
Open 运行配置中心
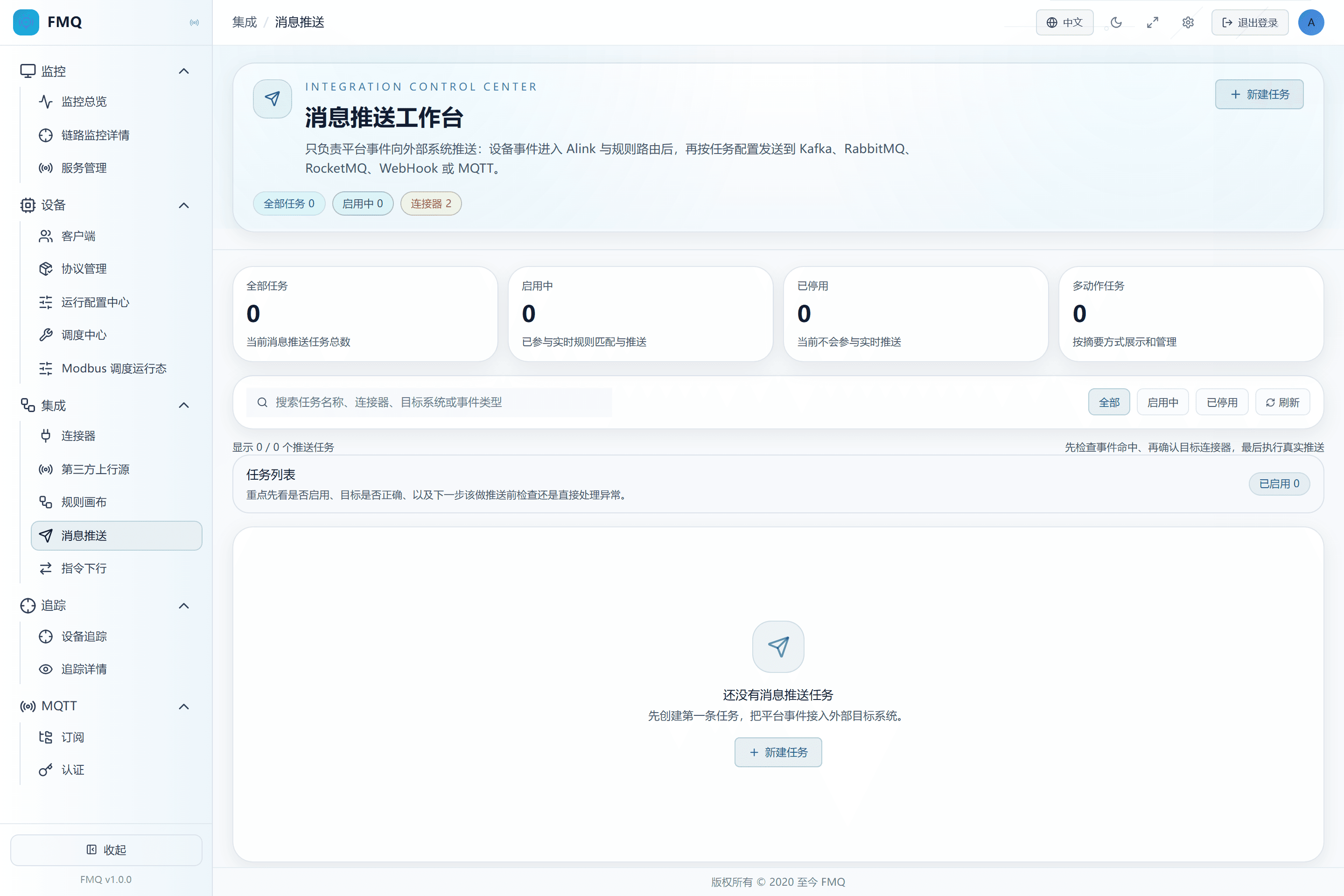[x=117, y=302]
